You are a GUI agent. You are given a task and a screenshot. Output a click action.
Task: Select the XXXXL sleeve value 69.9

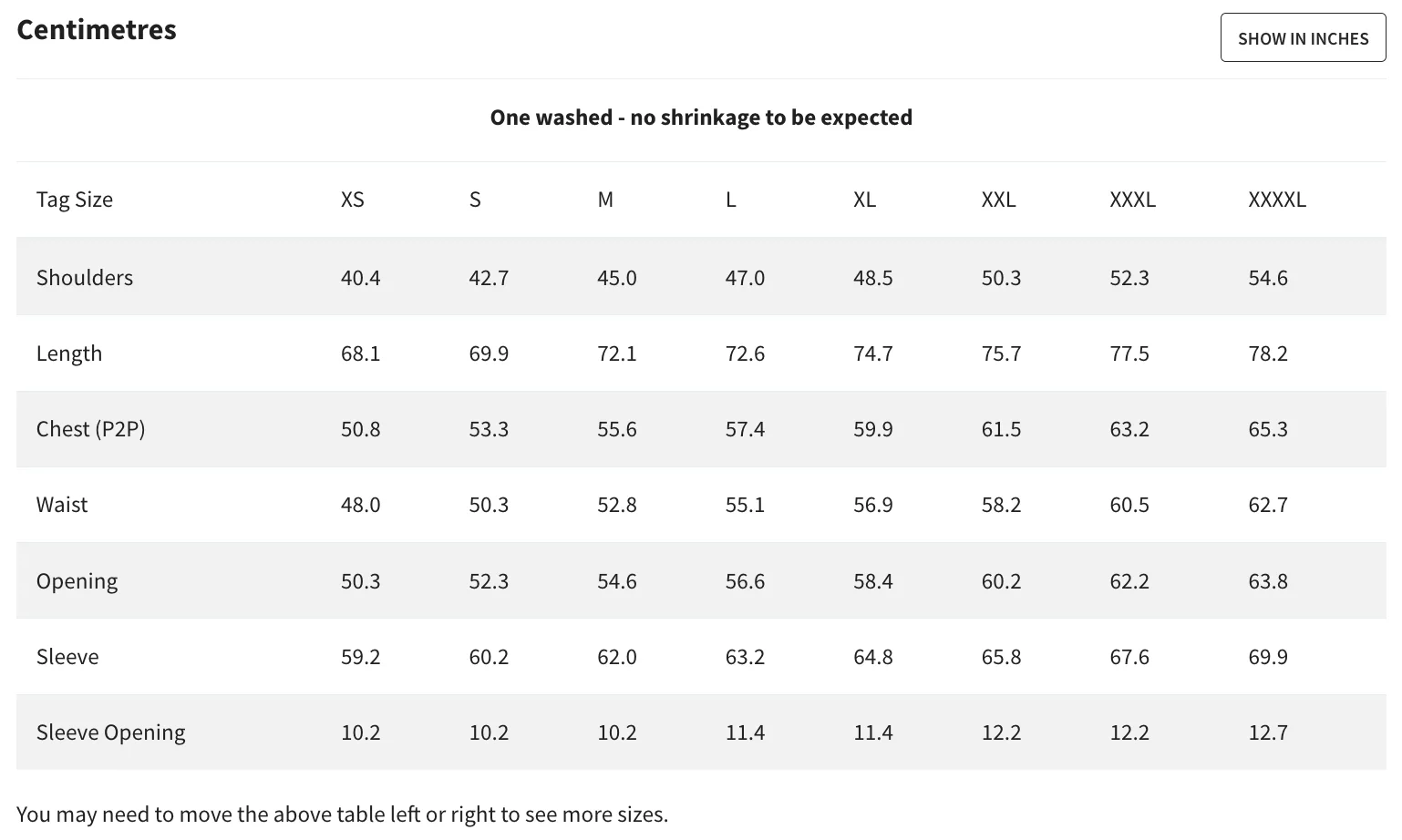(x=1268, y=657)
